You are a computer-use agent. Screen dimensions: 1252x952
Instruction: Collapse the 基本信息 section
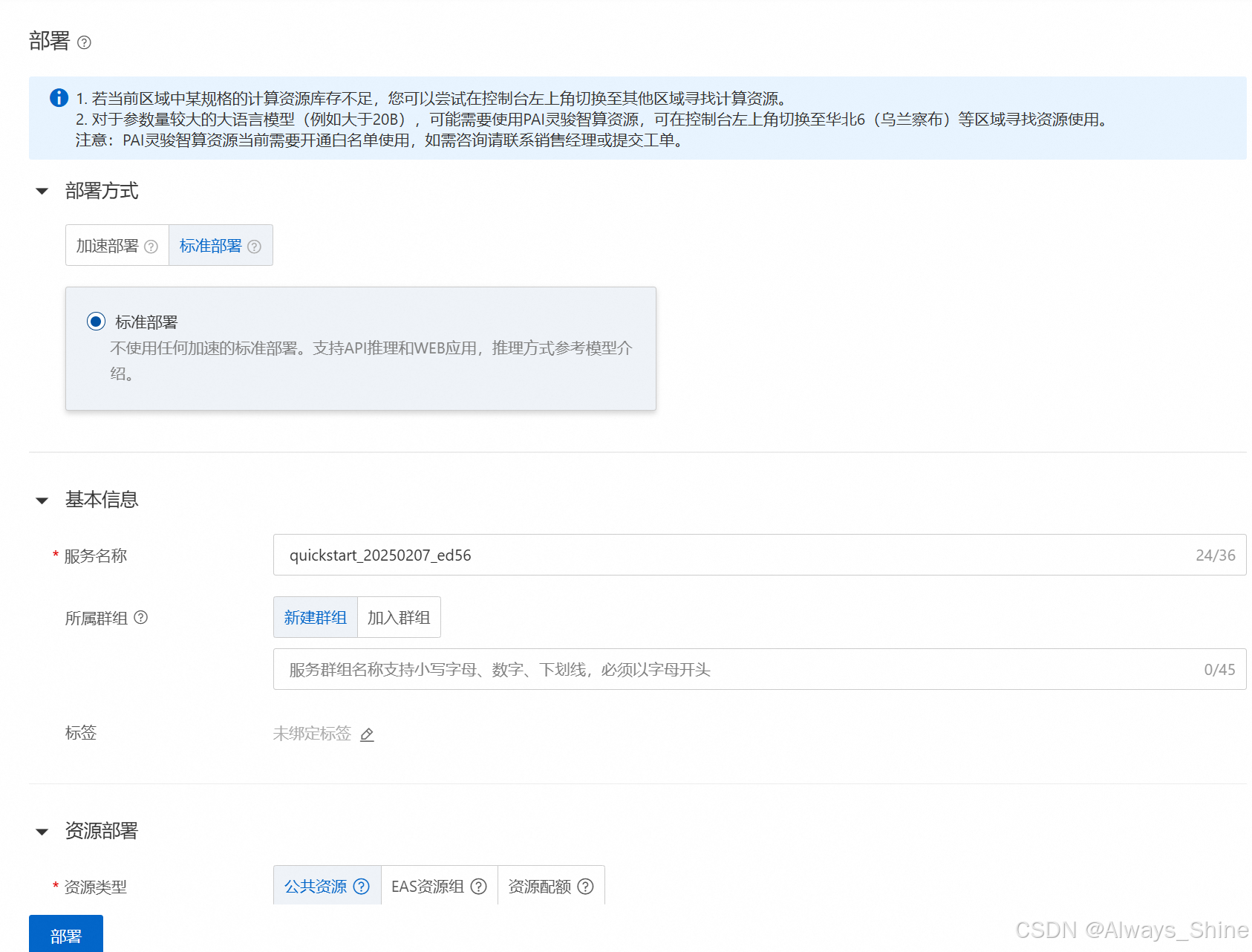coord(42,501)
